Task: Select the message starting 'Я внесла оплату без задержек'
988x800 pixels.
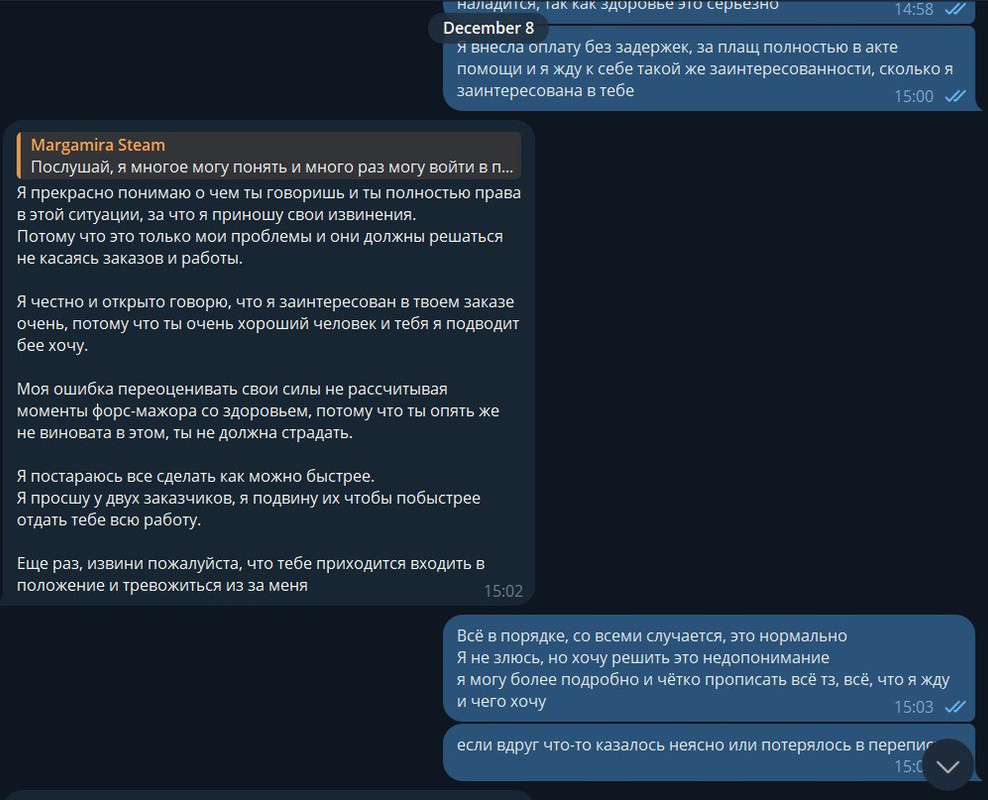Action: [x=709, y=69]
